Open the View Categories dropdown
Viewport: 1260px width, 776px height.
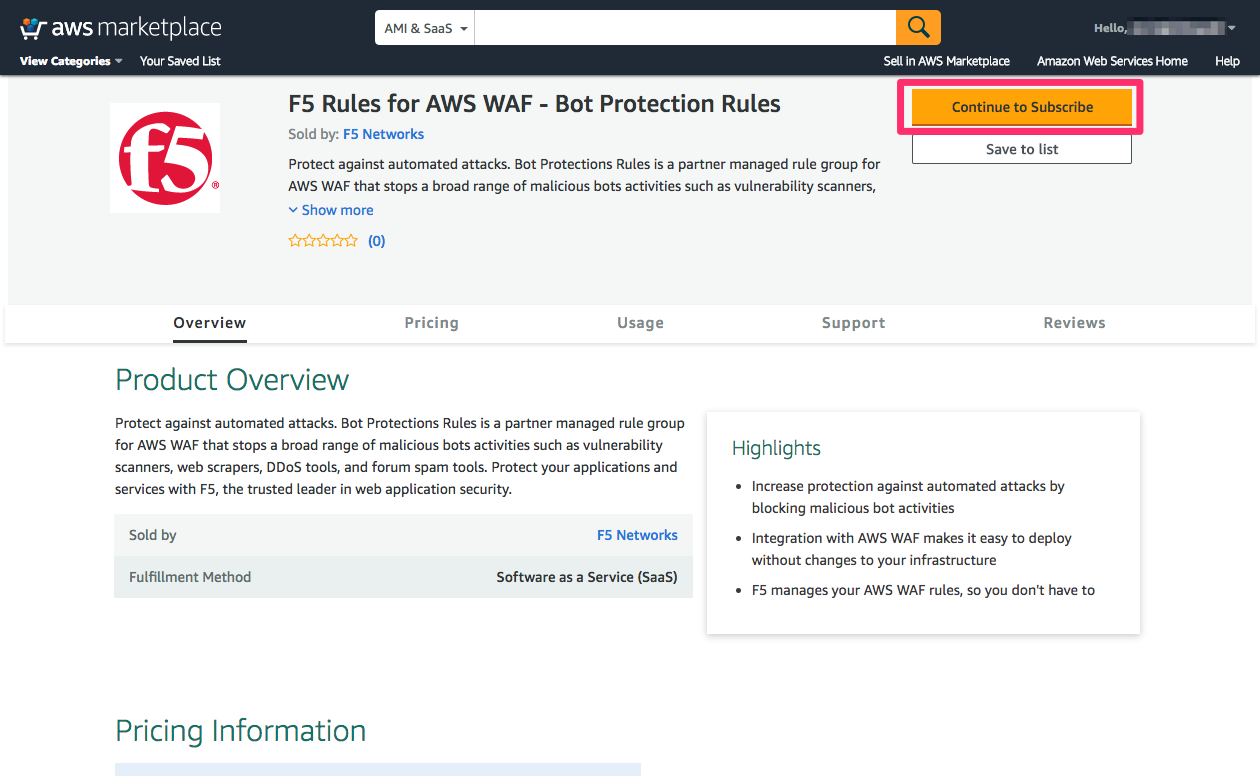tap(64, 61)
